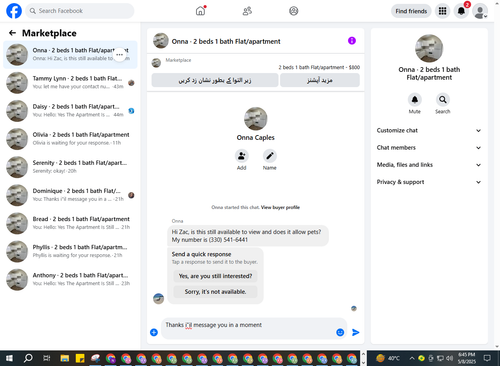
Task: Open the Windows notification center
Action: (x=487, y=358)
